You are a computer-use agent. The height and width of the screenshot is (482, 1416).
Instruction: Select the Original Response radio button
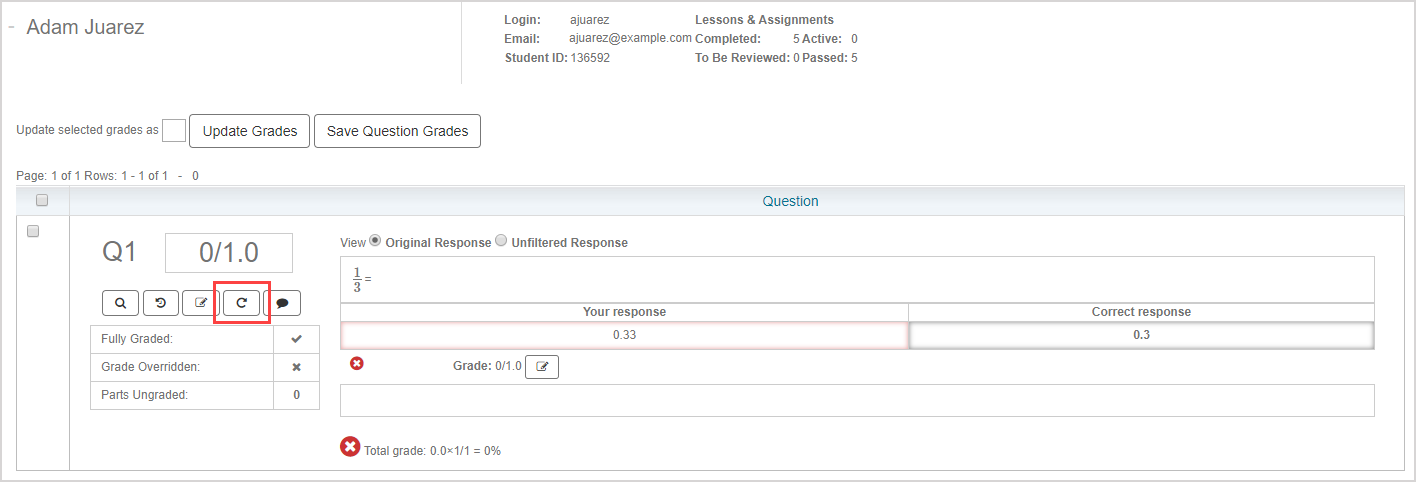tap(376, 241)
